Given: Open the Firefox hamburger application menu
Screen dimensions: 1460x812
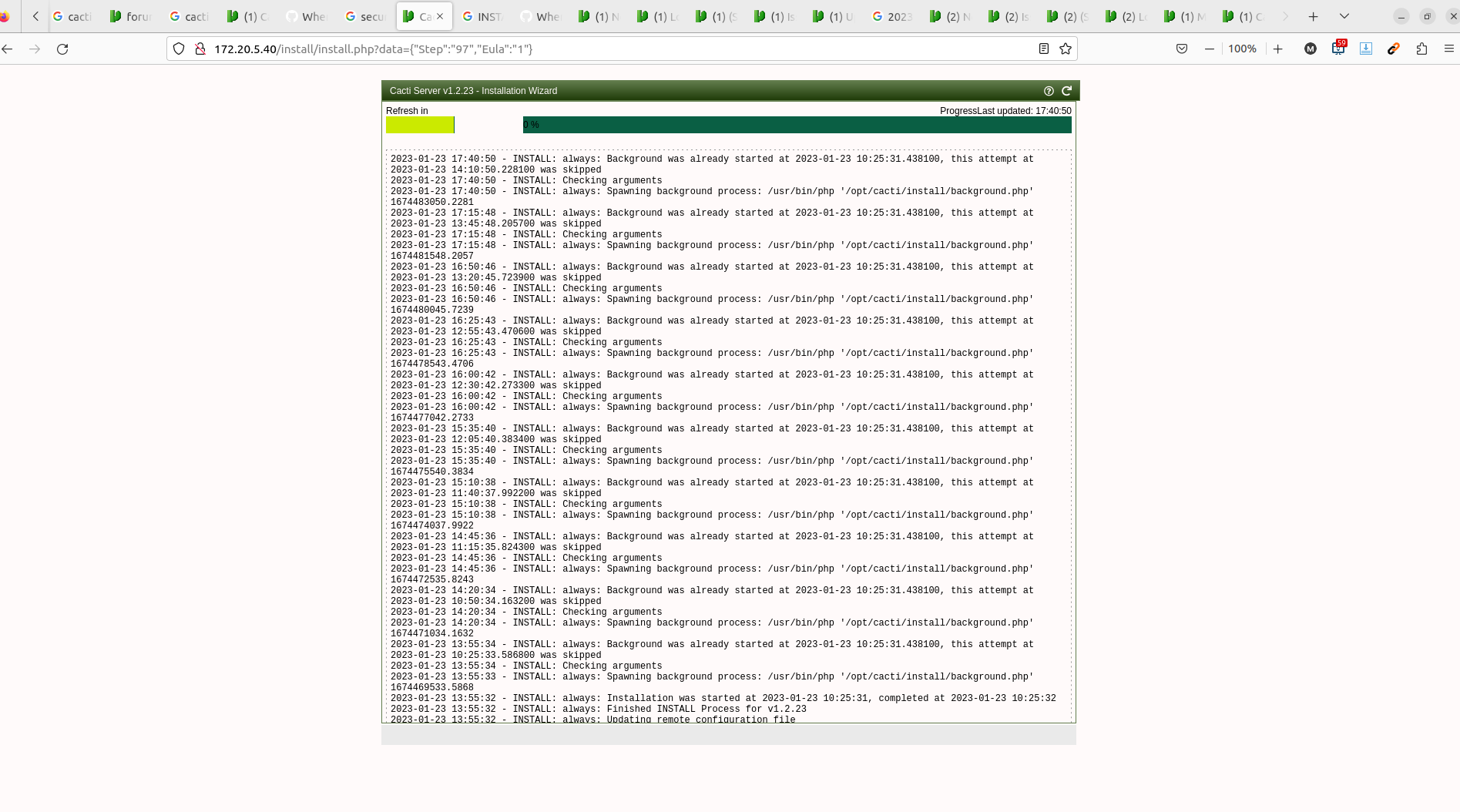Looking at the screenshot, I should click(x=1449, y=49).
